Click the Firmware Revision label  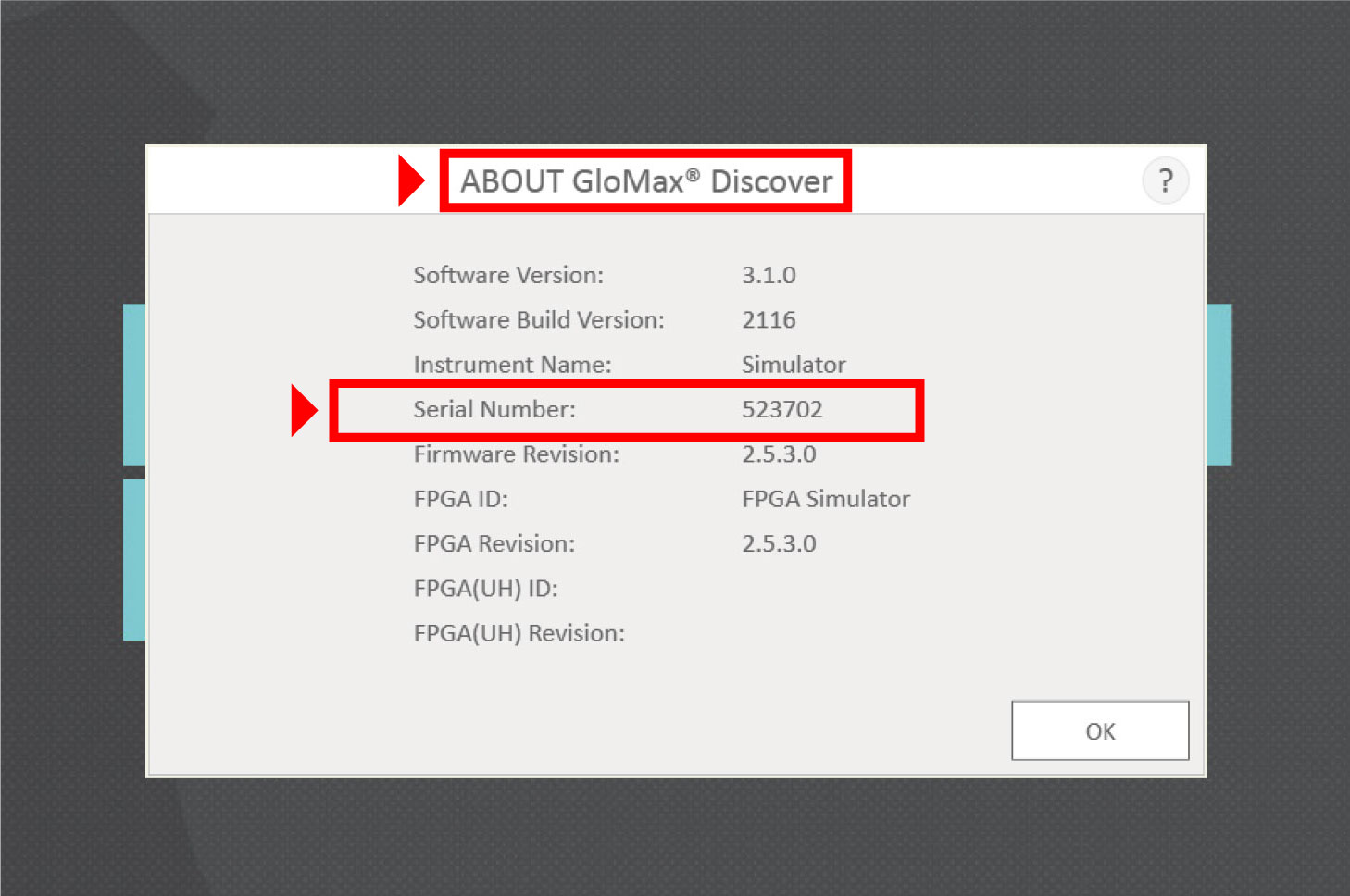[516, 454]
